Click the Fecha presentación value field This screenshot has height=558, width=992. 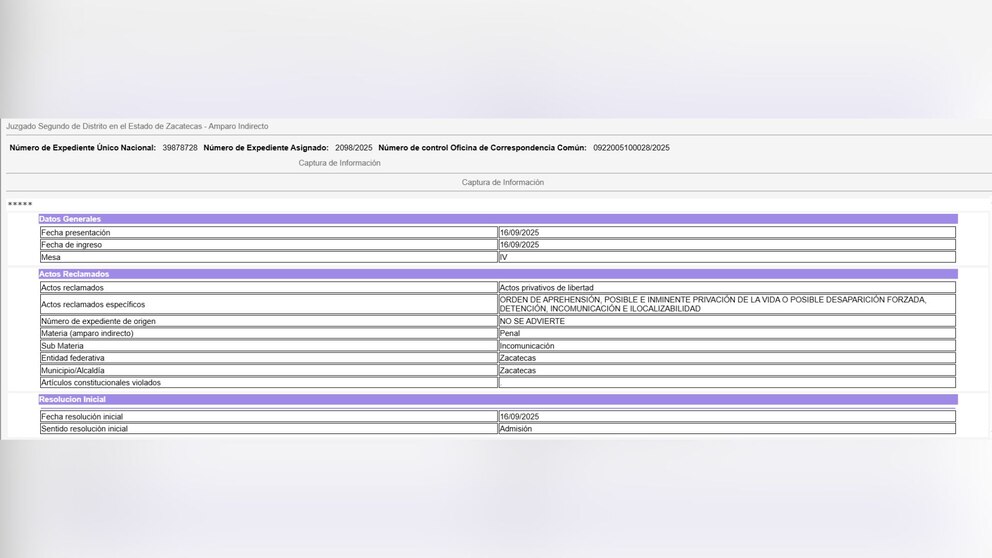point(726,232)
